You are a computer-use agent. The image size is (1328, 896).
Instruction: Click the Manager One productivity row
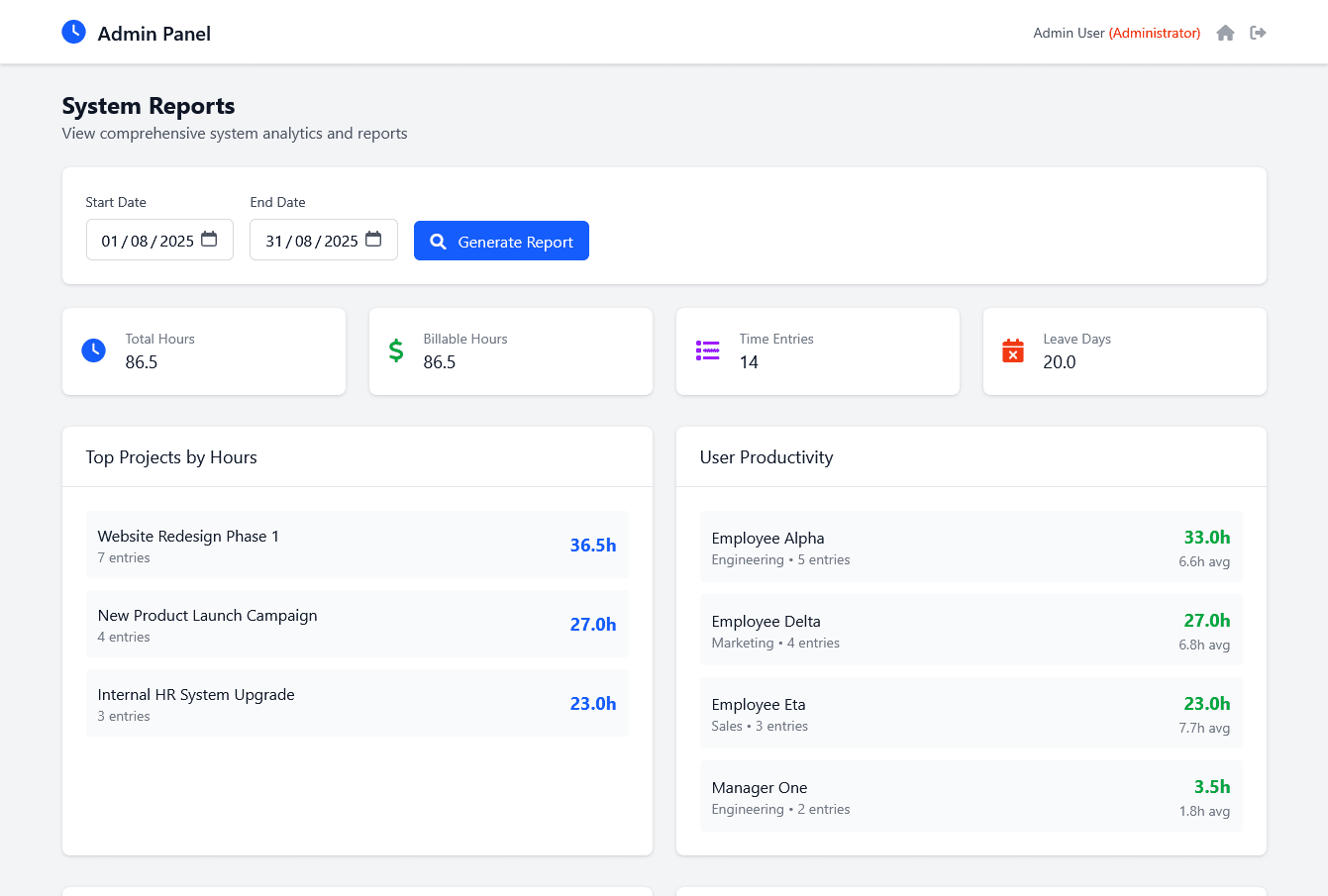[970, 796]
